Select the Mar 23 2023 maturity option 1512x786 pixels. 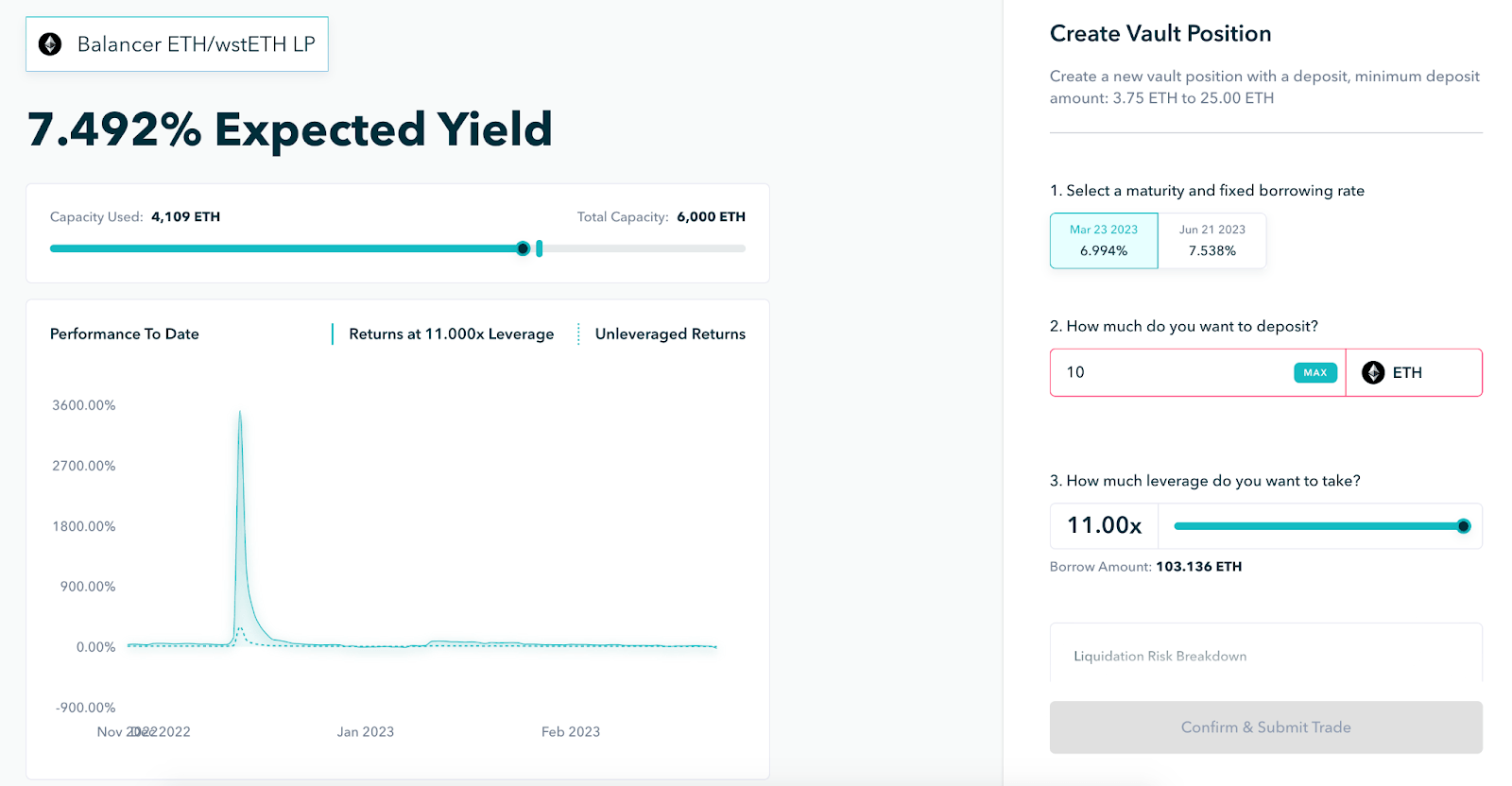coord(1104,241)
